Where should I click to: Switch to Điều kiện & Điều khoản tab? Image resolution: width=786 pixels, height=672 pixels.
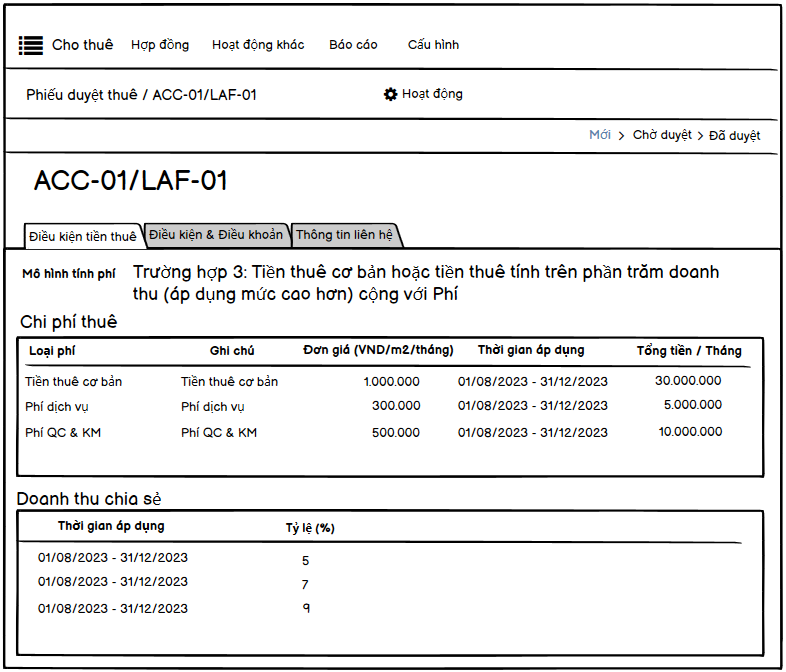coord(216,235)
